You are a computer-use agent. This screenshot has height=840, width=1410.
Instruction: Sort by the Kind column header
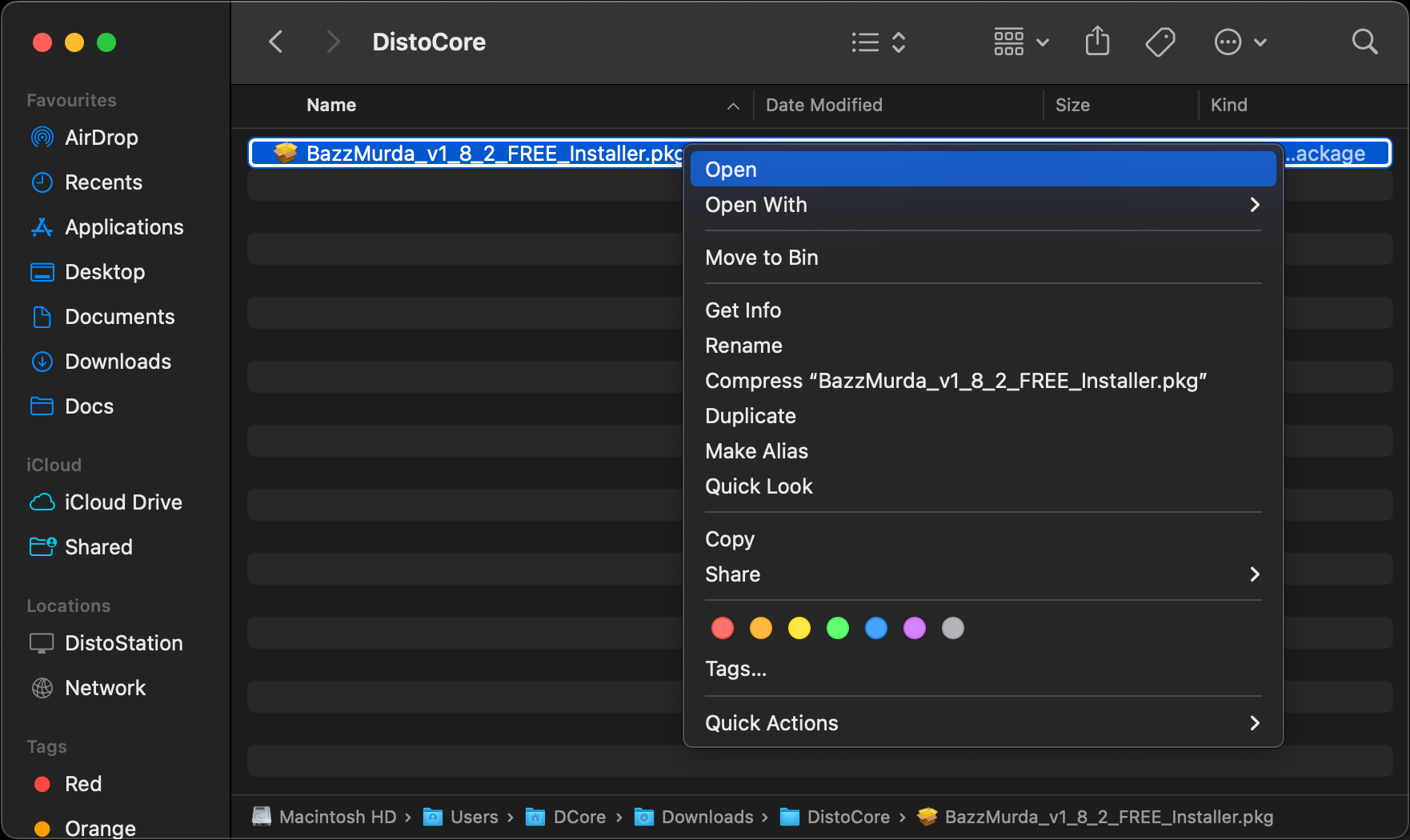[x=1228, y=105]
